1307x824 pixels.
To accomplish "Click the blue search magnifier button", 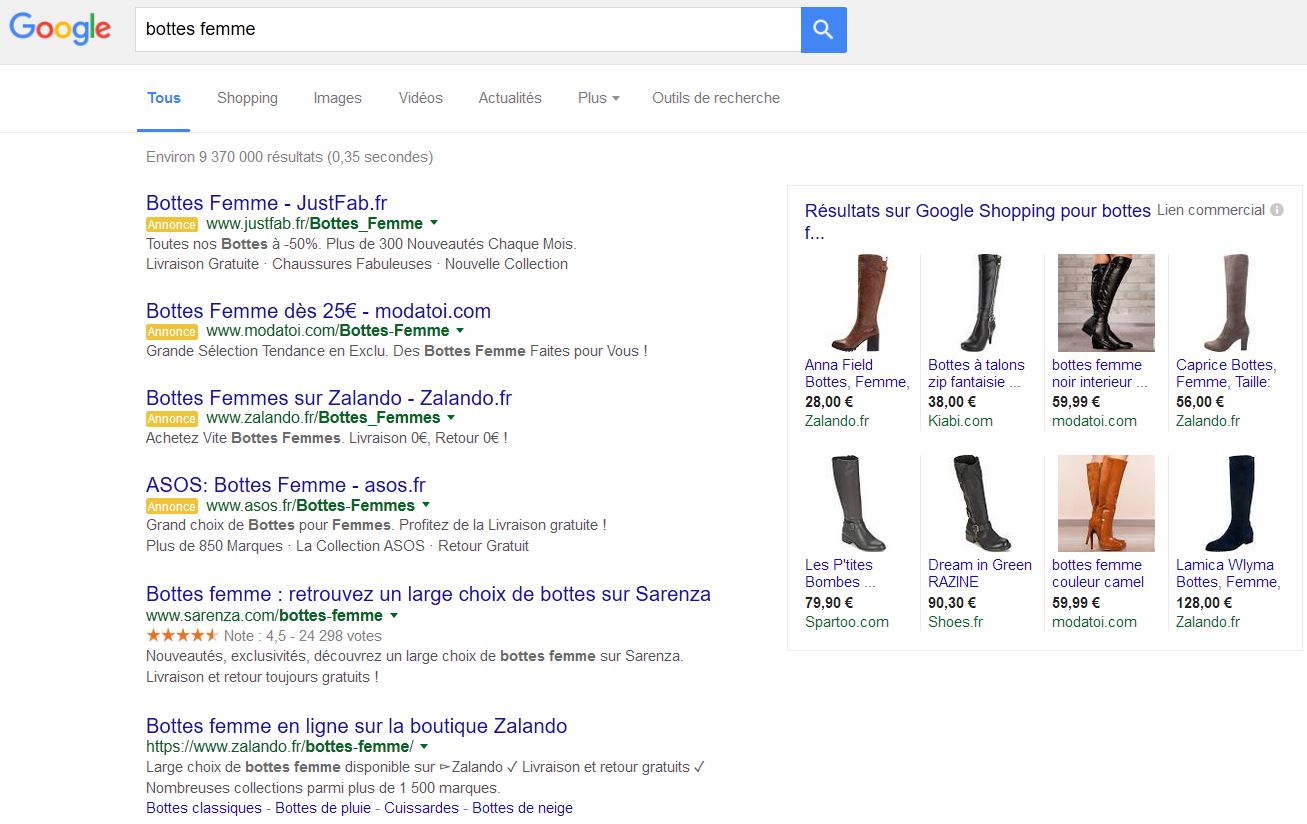I will (x=823, y=30).
